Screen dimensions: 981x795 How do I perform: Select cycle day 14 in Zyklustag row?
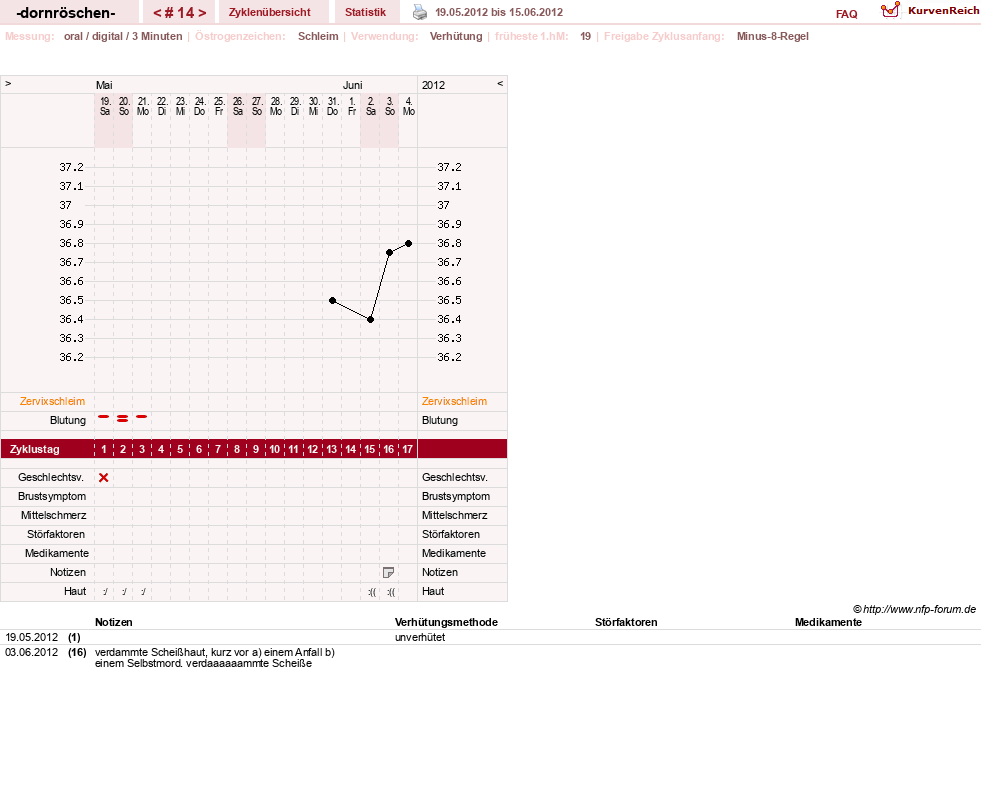(351, 449)
